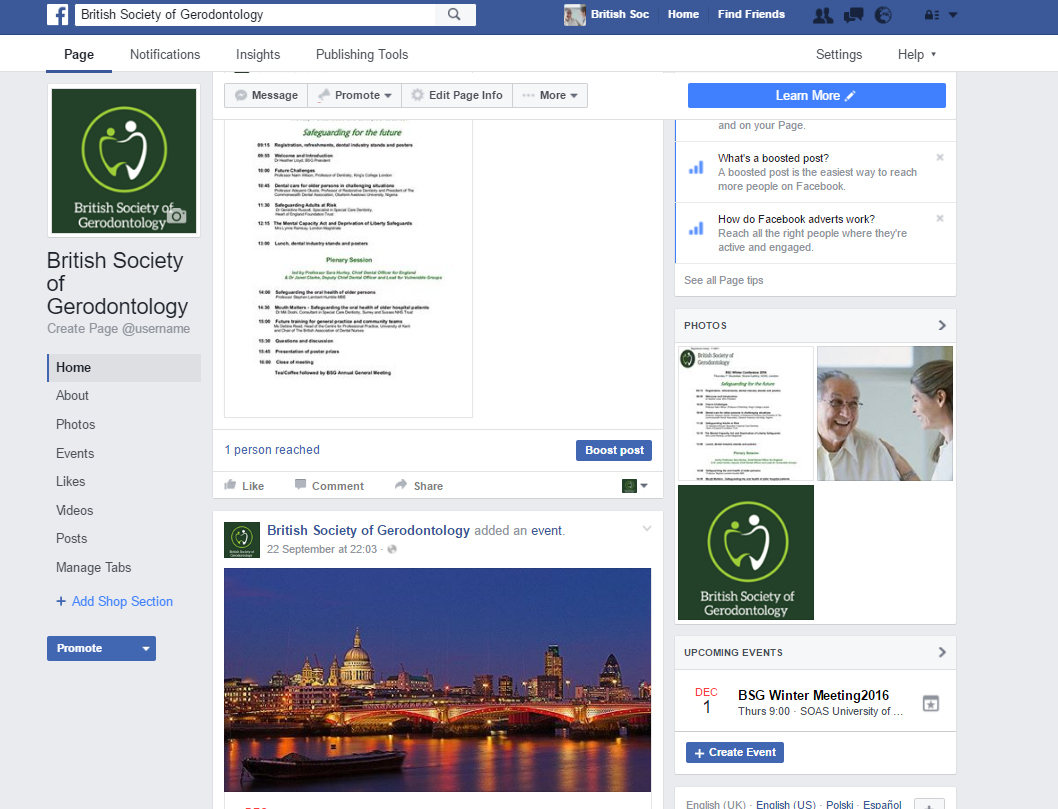The image size is (1058, 809).
Task: Click the profile picture in top bar
Action: [574, 14]
